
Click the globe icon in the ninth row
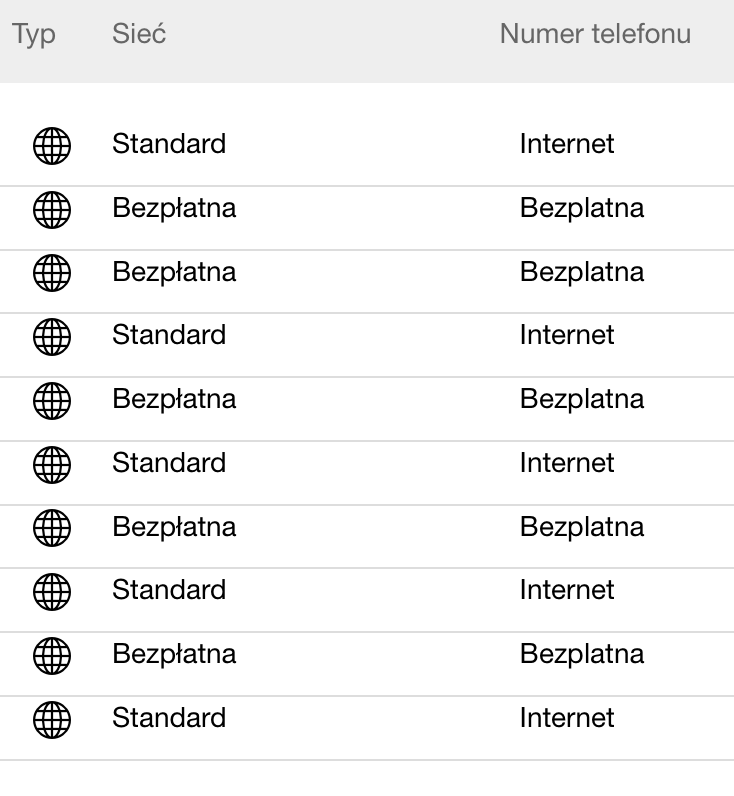click(x=52, y=656)
